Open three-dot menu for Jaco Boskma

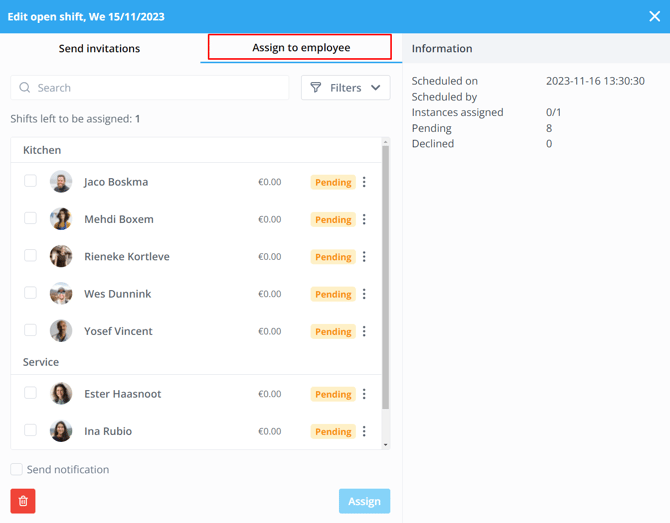click(364, 182)
